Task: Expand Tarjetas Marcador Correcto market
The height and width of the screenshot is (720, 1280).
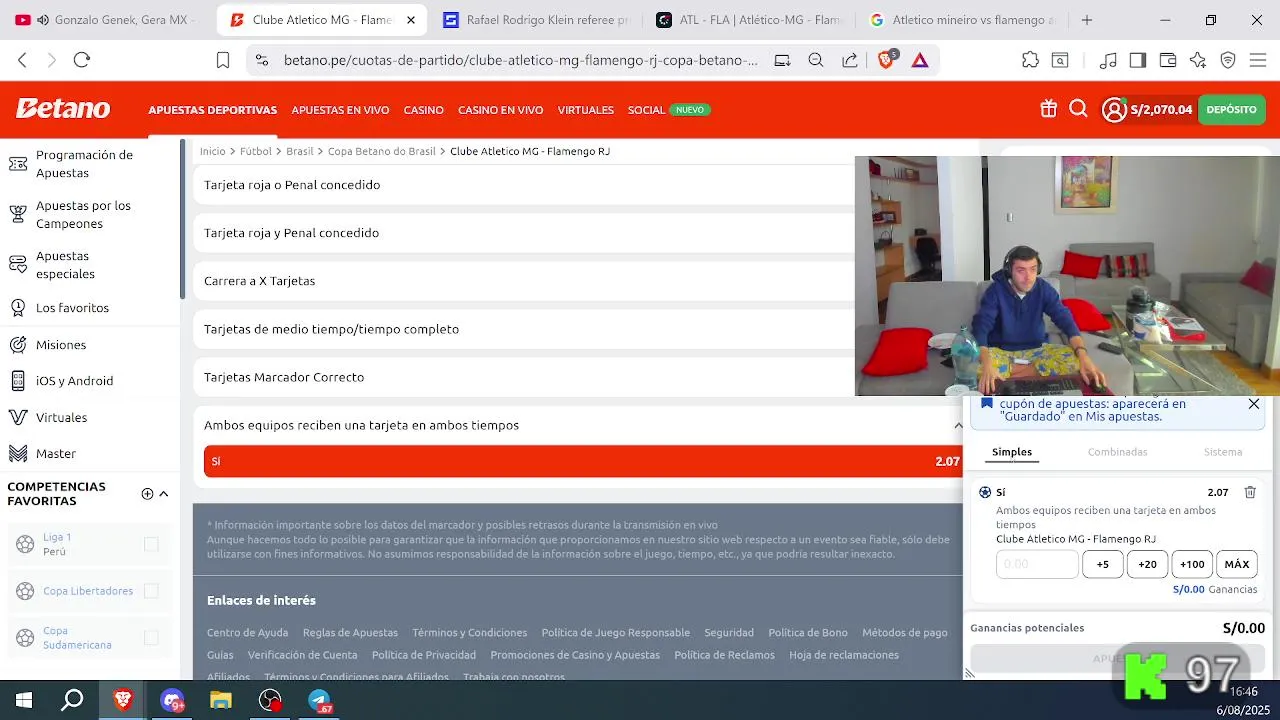Action: click(x=524, y=377)
